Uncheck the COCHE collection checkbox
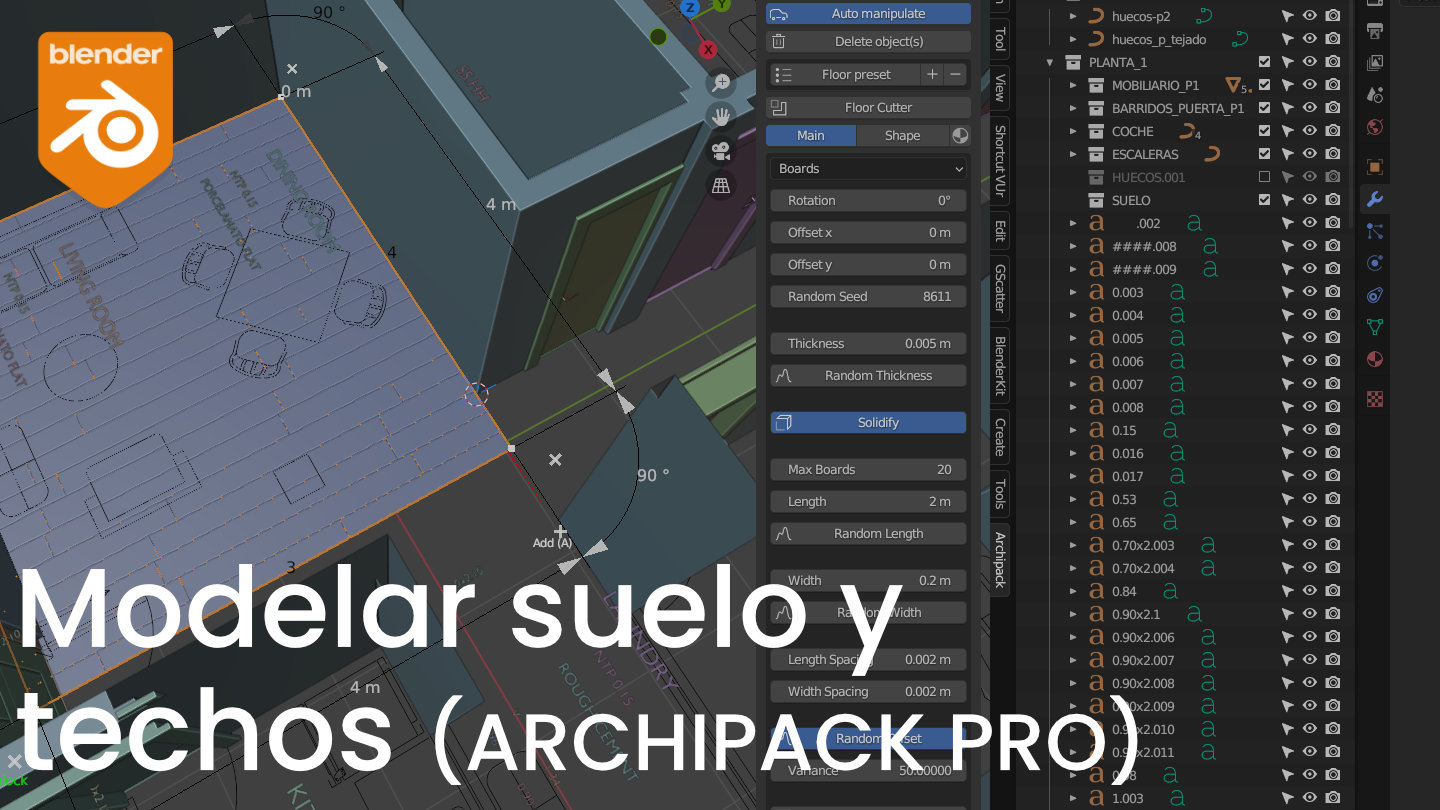The image size is (1440, 810). (1264, 130)
